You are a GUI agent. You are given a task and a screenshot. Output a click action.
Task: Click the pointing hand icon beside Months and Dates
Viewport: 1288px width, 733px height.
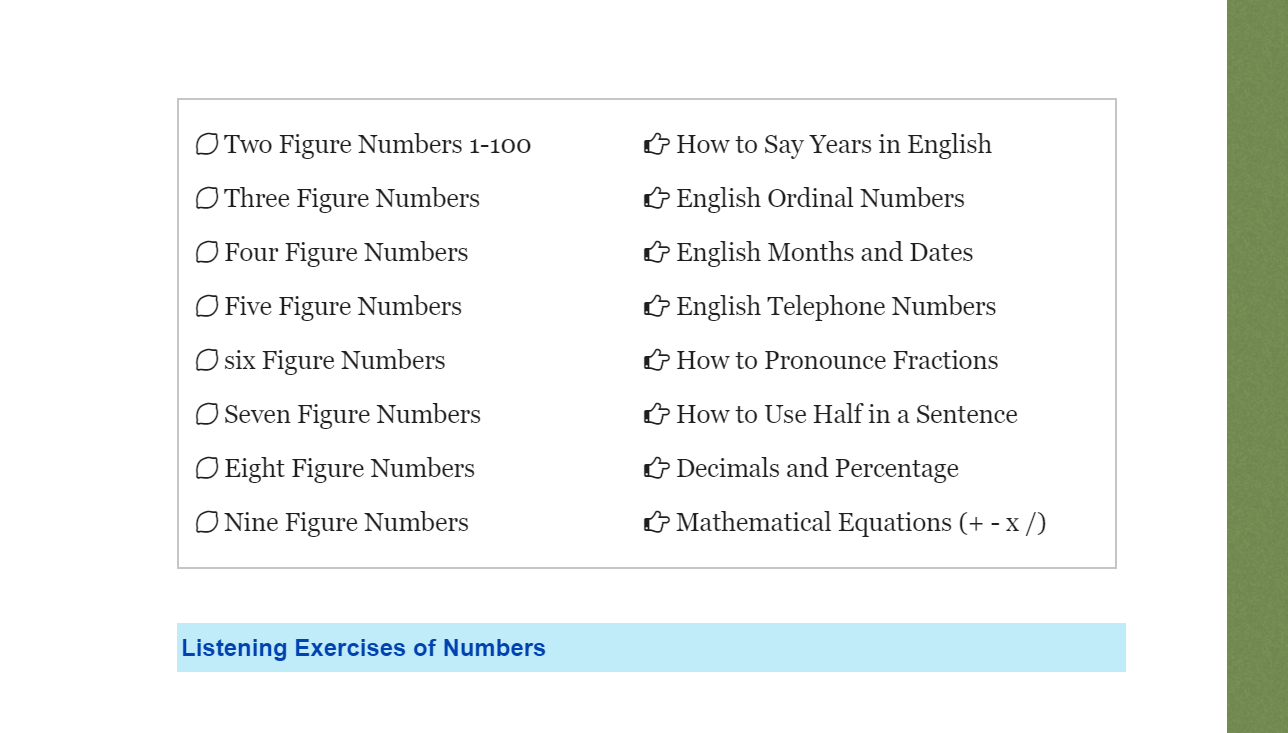pos(656,253)
